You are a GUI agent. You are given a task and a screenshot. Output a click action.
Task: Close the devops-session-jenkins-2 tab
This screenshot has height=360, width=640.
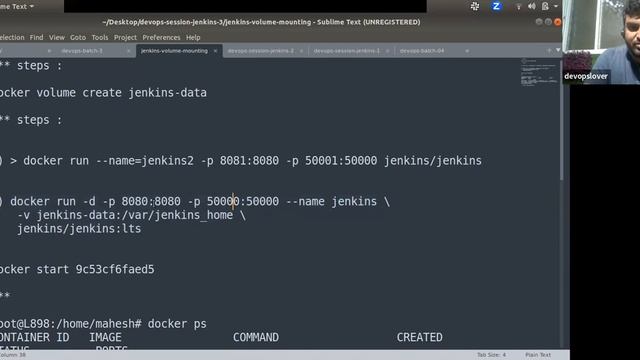tap(301, 51)
